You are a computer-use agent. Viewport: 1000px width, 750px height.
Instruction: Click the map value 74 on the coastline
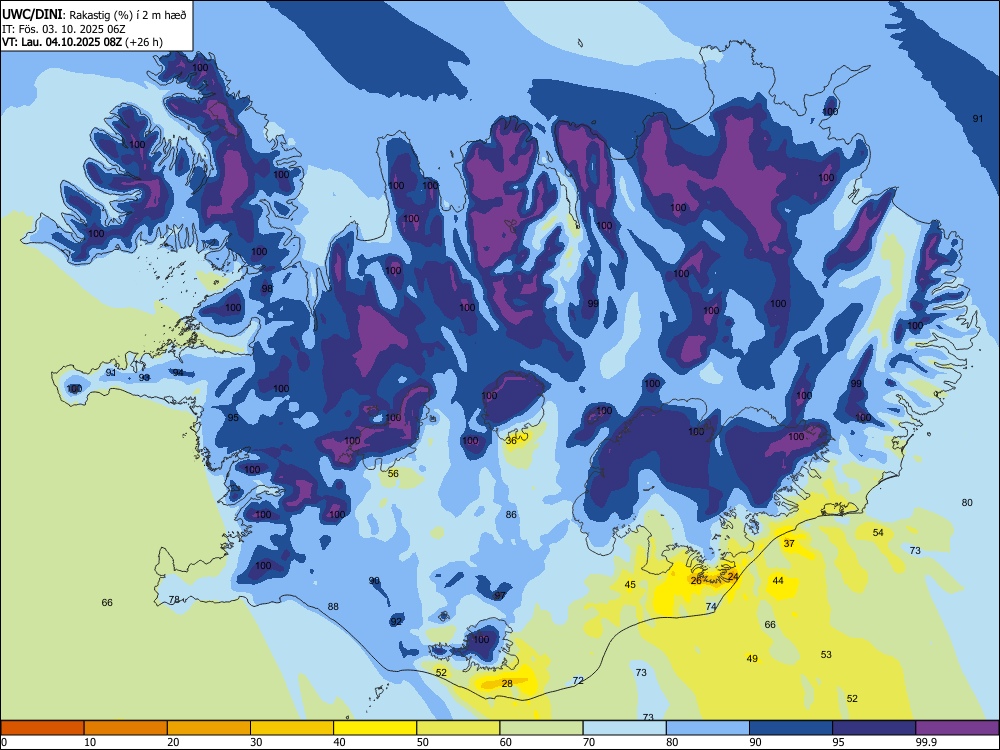tap(711, 607)
